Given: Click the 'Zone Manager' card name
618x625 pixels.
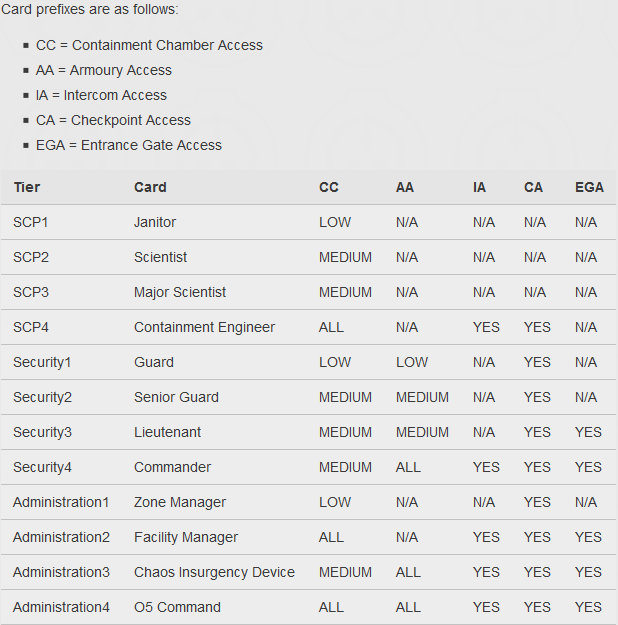Looking at the screenshot, I should [180, 502].
